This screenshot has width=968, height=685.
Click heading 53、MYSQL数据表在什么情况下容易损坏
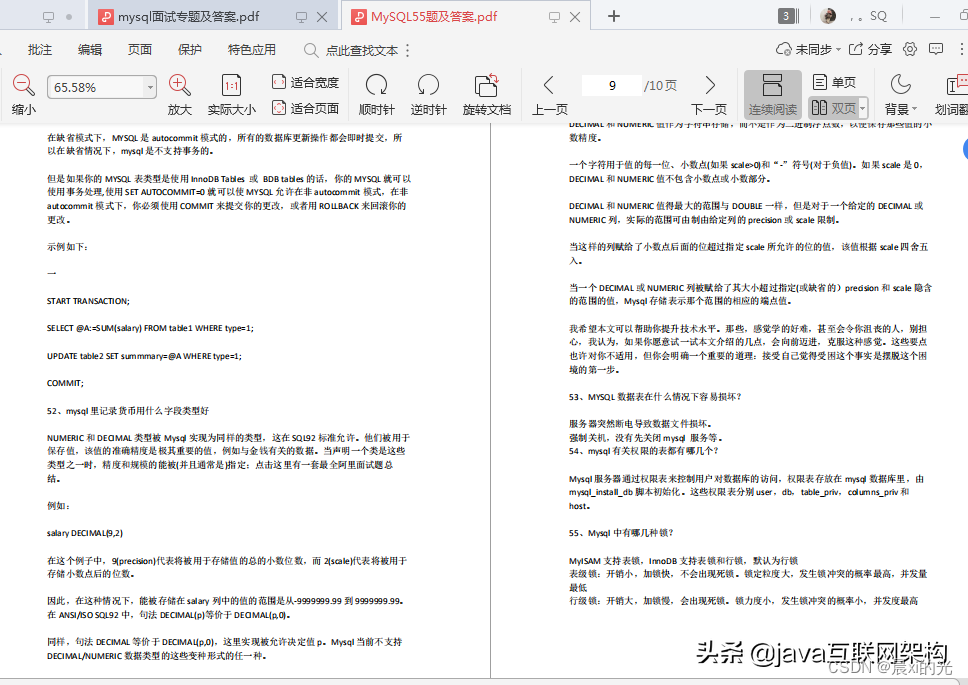coord(654,397)
